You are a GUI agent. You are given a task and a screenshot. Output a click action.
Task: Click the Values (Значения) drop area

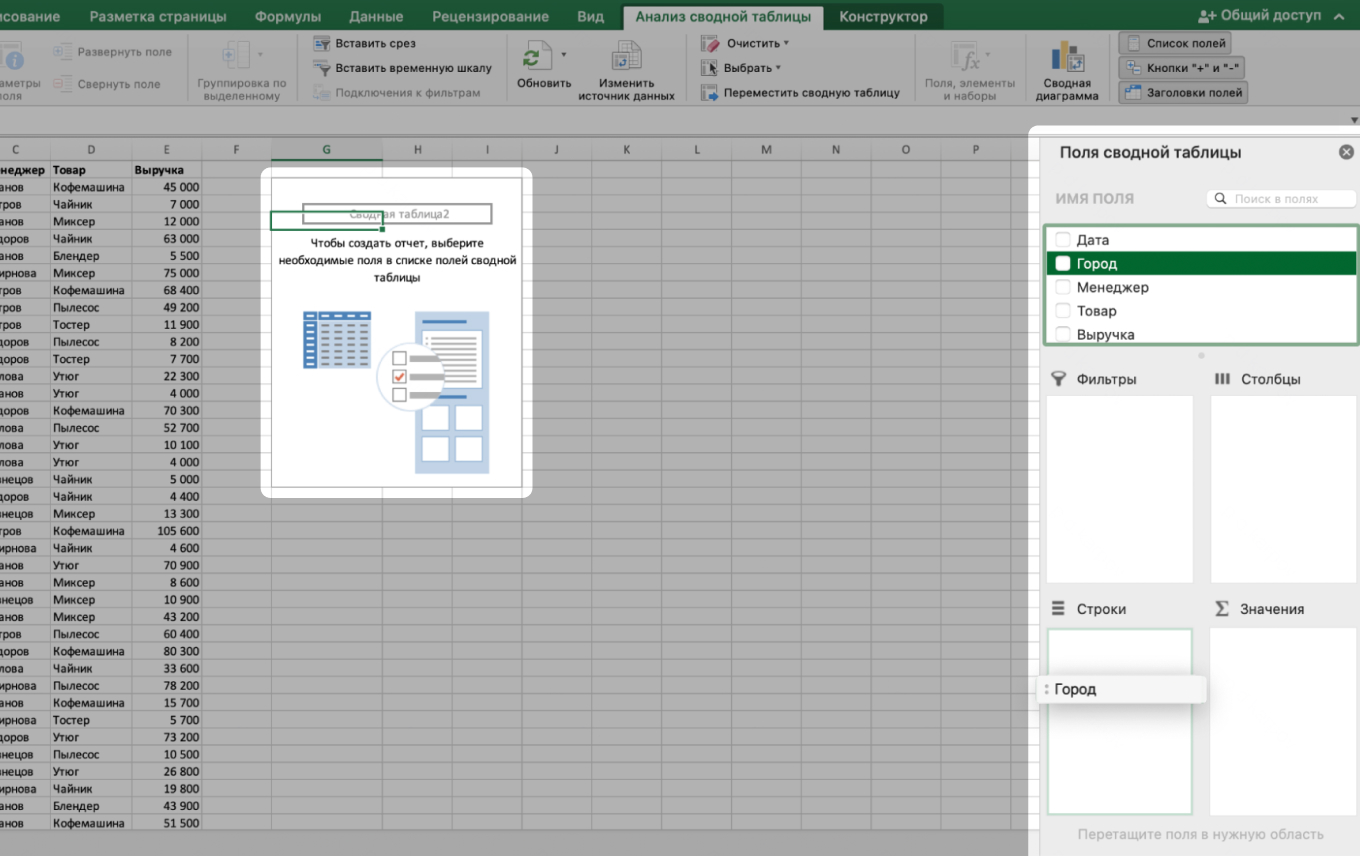tap(1284, 721)
